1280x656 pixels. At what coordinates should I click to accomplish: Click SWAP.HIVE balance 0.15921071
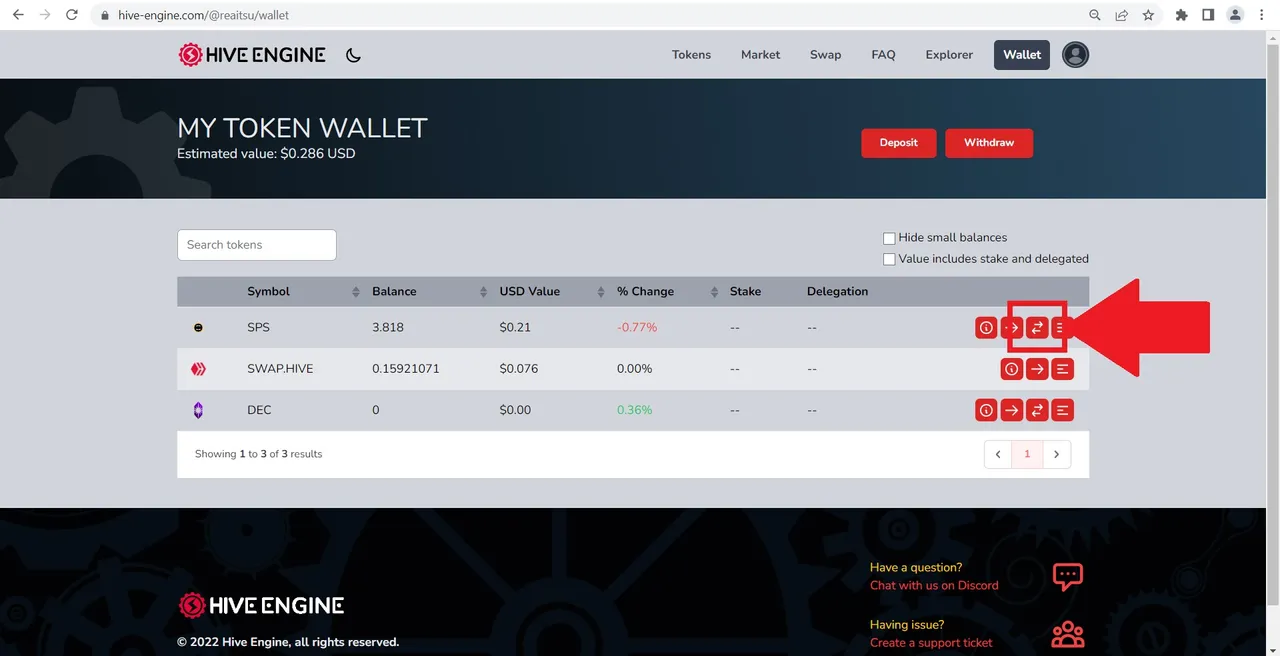(405, 369)
